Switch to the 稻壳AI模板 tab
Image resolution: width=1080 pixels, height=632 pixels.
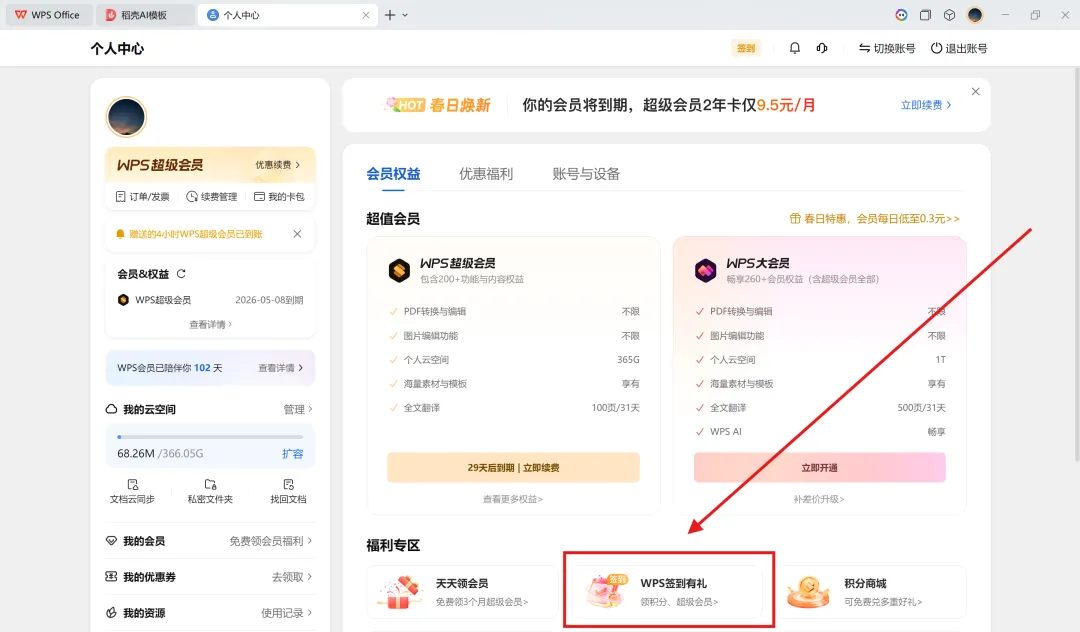pyautogui.click(x=145, y=14)
